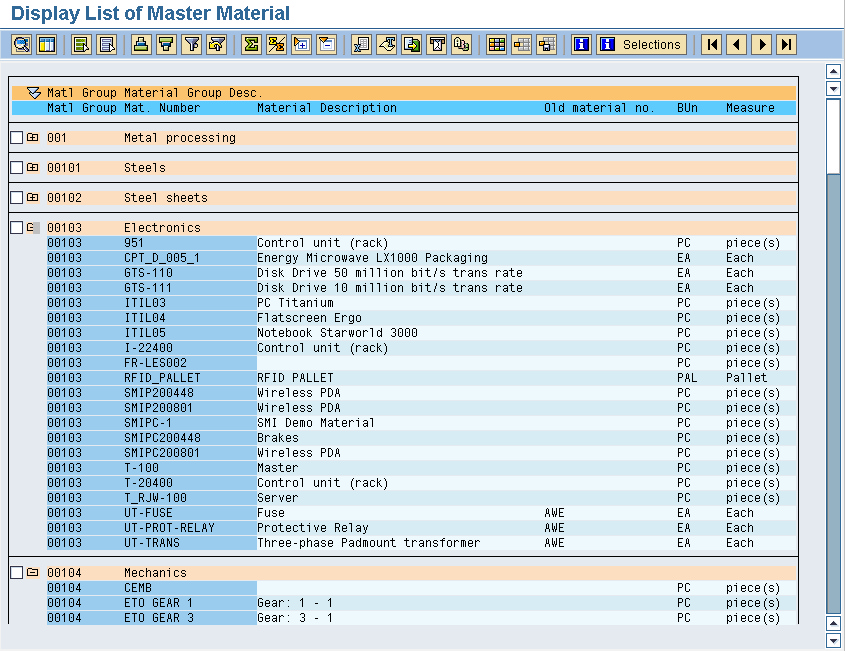Select material number CEMB
The height and width of the screenshot is (651, 845).
click(x=138, y=588)
